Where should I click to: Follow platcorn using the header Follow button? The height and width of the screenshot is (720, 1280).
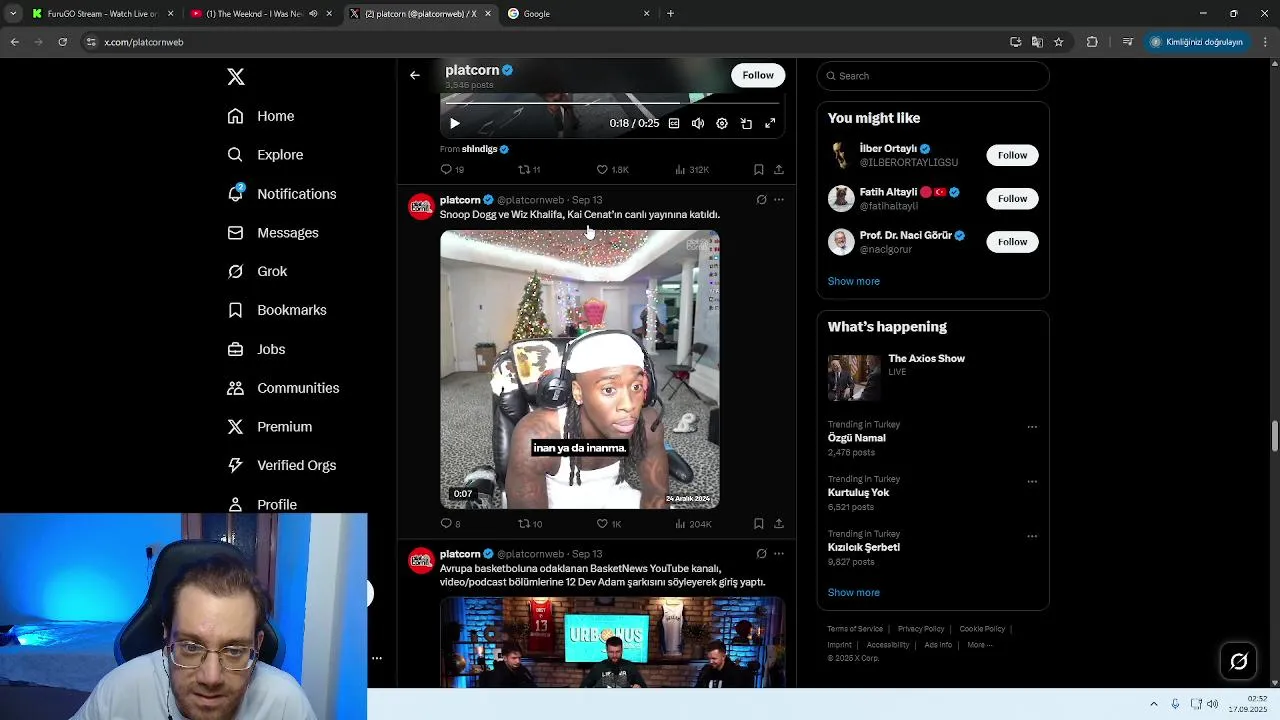pos(758,75)
